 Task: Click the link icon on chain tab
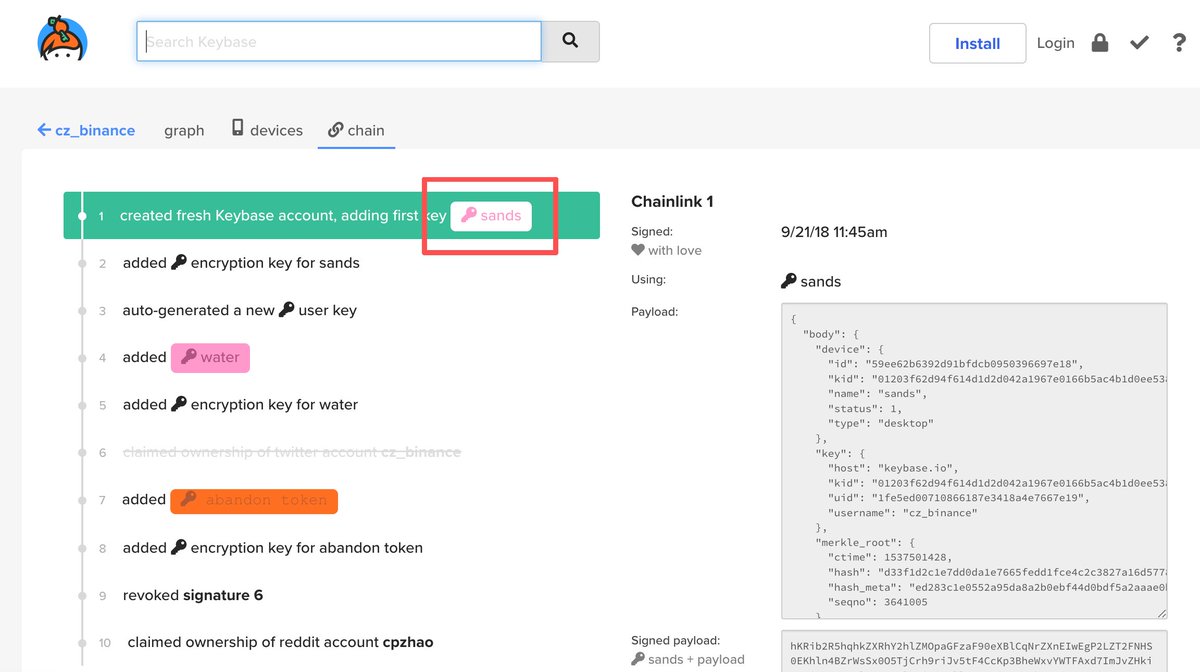tap(336, 130)
